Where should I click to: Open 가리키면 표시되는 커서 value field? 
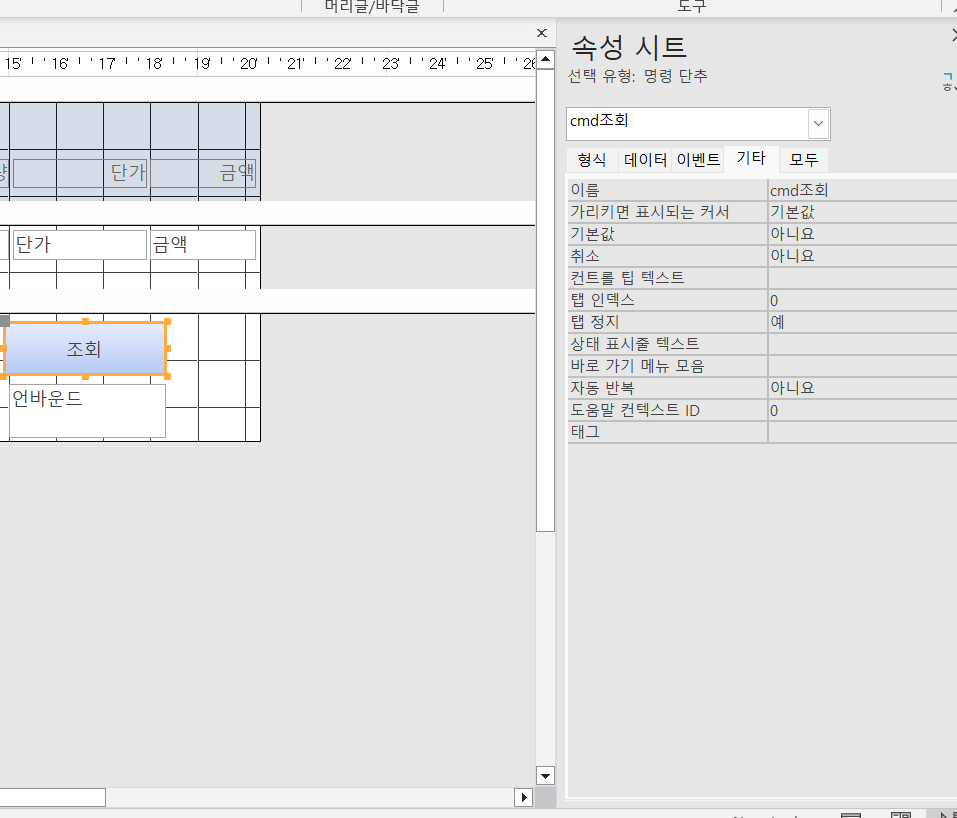860,212
